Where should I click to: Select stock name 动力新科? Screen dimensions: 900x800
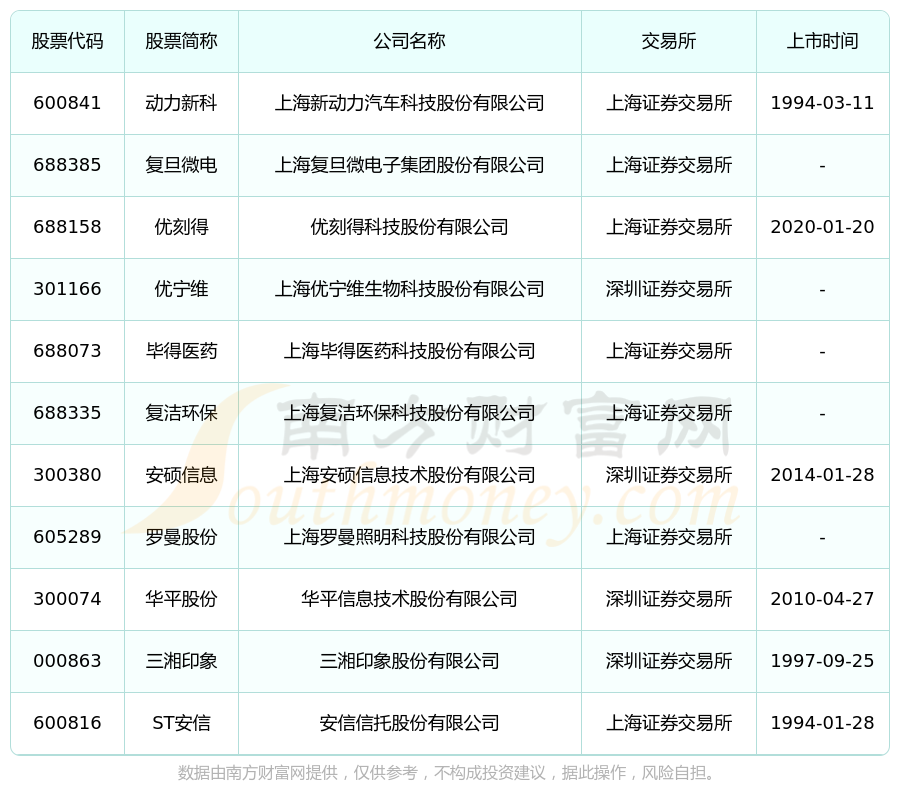pos(181,103)
